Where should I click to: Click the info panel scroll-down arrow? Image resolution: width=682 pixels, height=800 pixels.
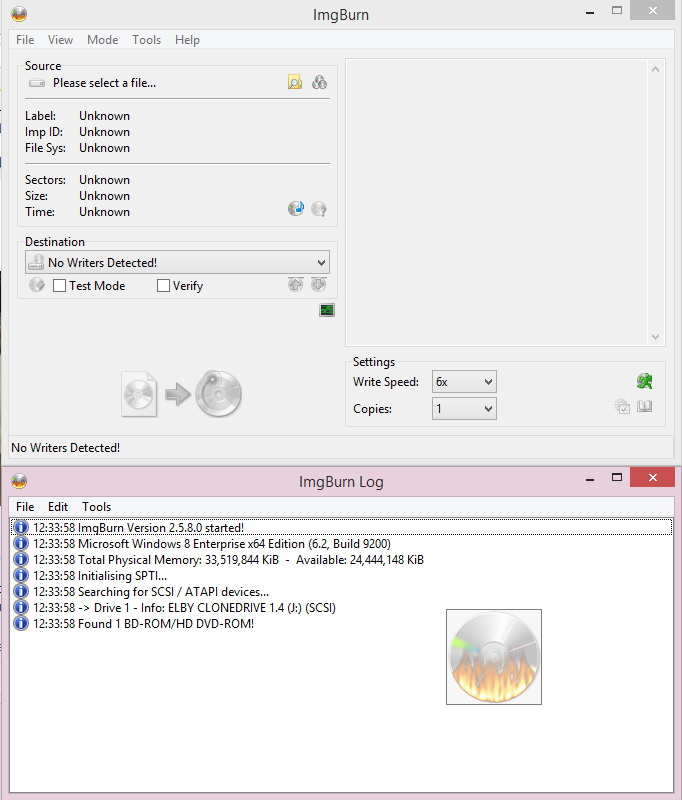tap(655, 337)
